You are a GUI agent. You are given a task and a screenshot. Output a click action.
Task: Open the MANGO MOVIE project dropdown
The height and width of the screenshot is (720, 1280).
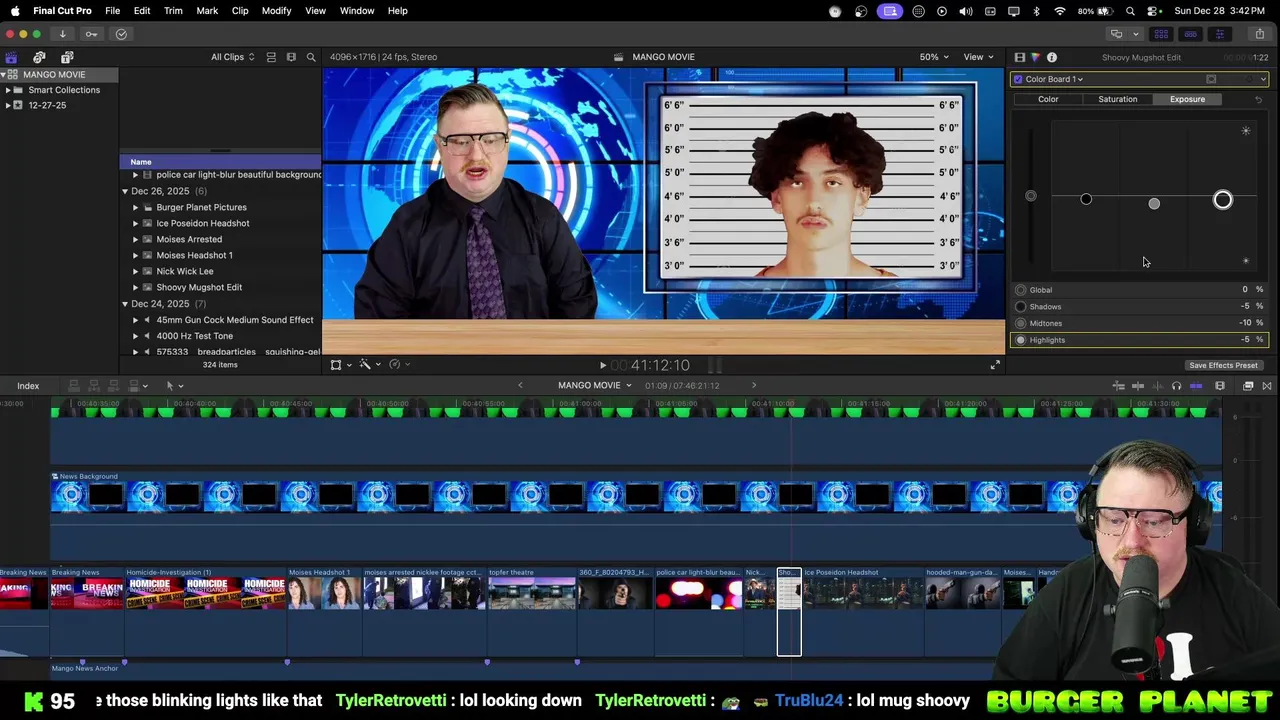595,386
